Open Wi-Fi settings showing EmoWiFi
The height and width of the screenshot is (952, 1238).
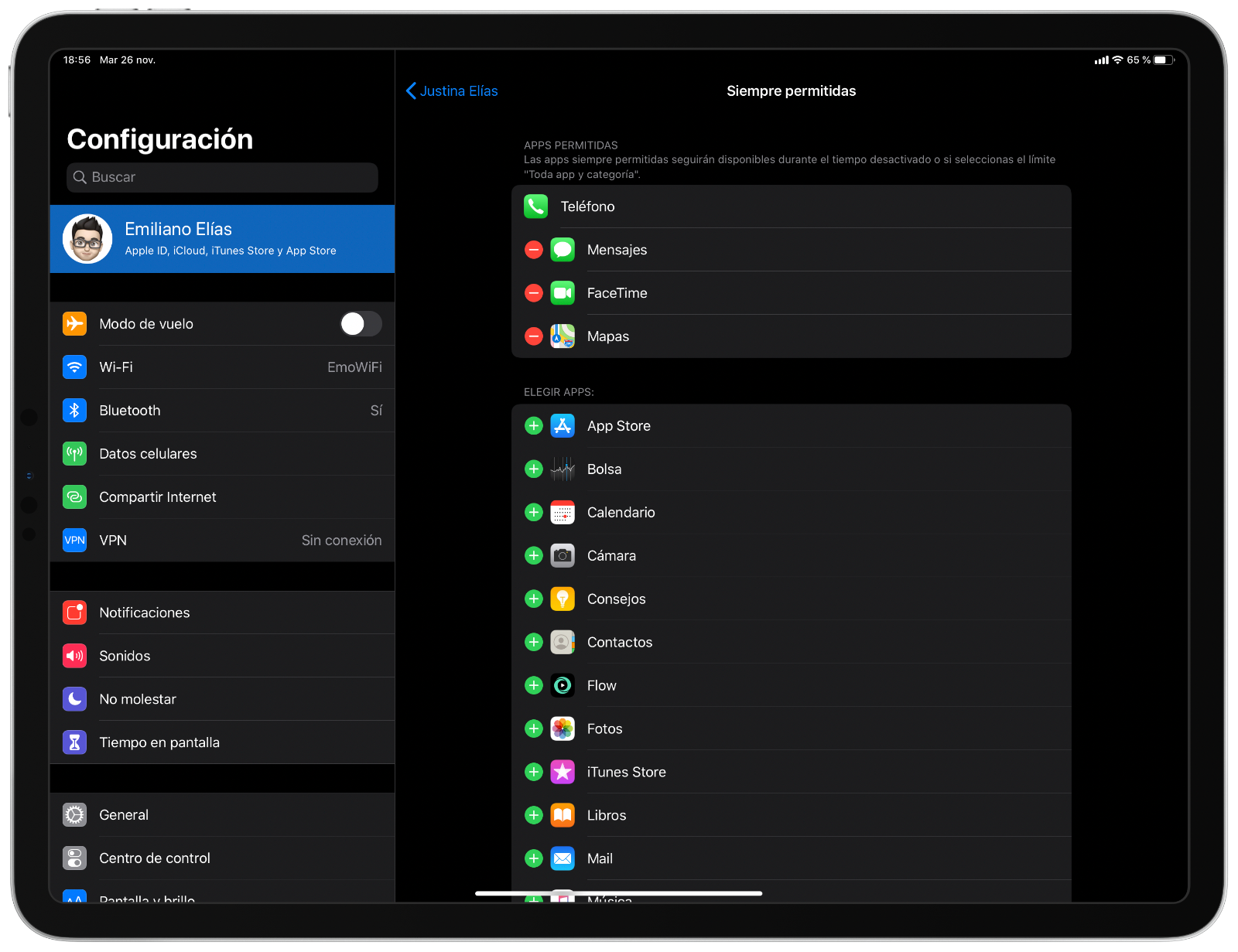[222, 367]
